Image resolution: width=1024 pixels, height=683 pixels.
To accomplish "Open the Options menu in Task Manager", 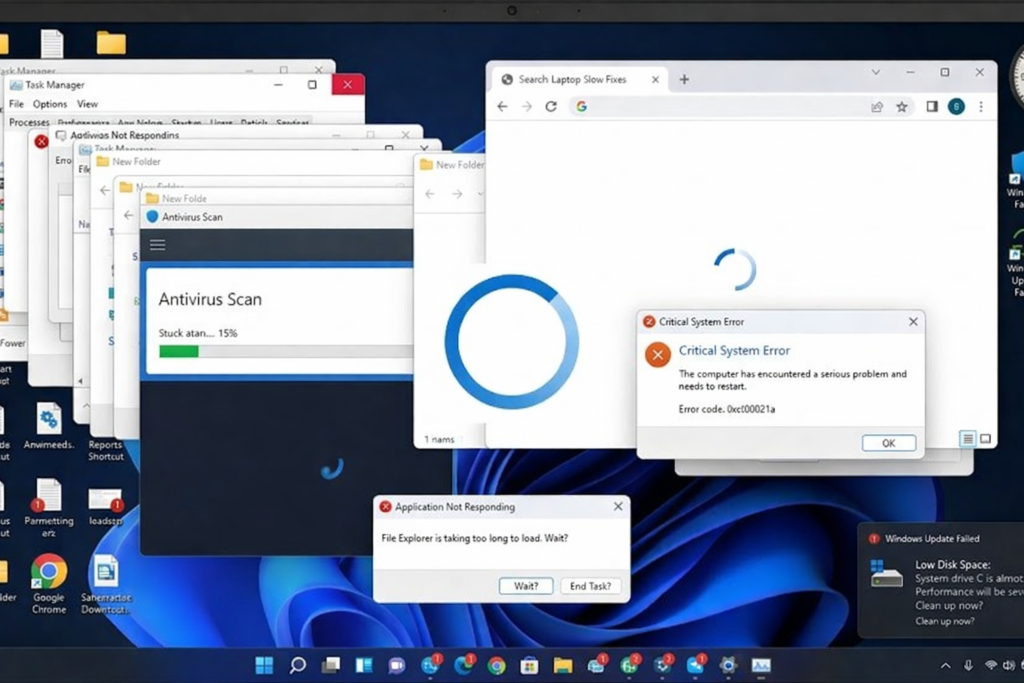I will [x=49, y=104].
